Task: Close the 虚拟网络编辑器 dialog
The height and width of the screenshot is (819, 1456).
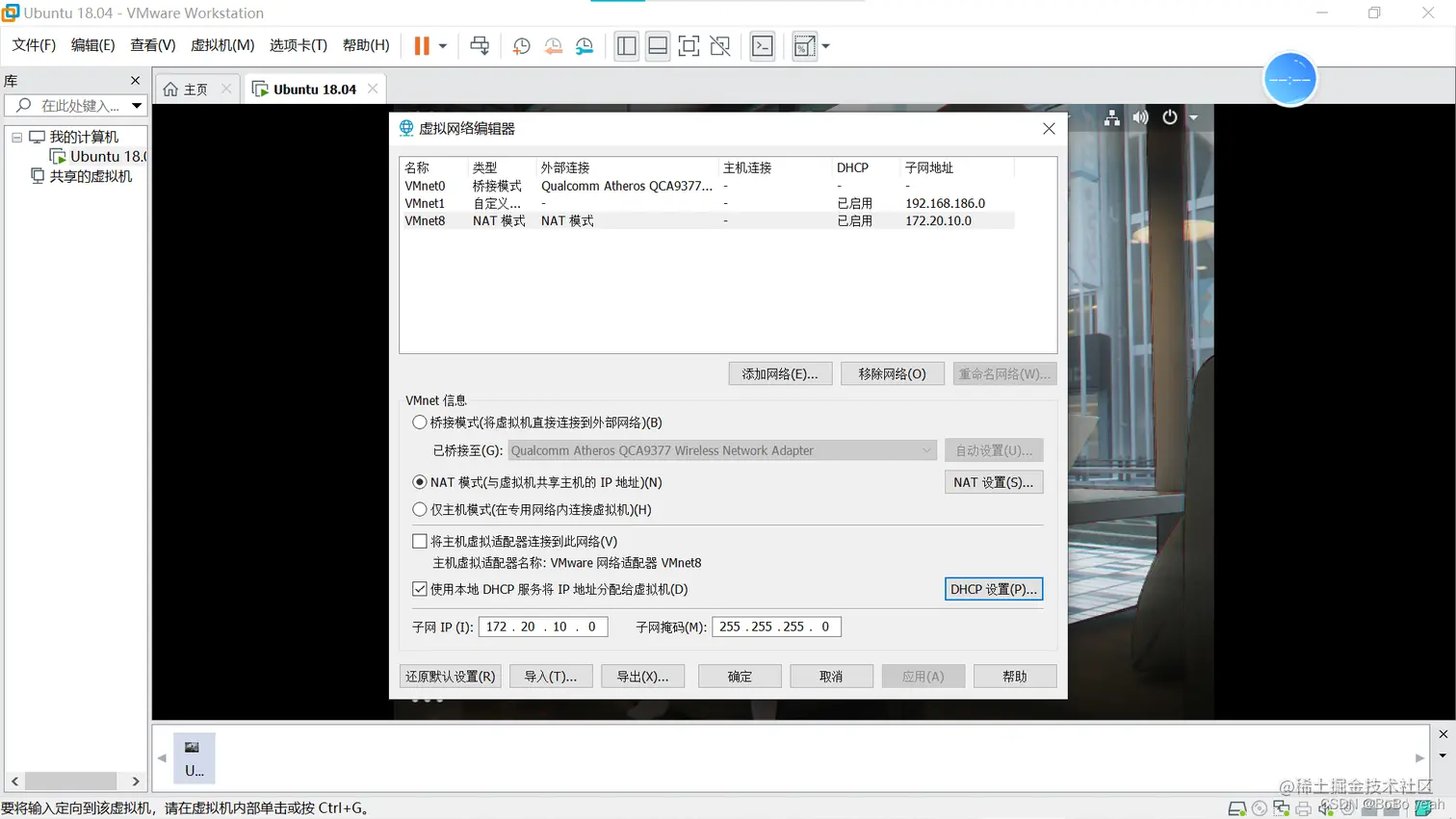Action: pyautogui.click(x=1049, y=128)
